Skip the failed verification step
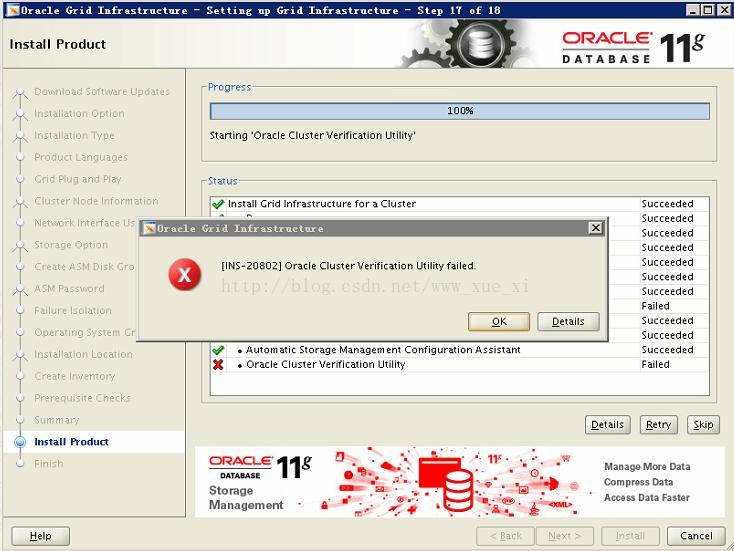 pyautogui.click(x=703, y=425)
